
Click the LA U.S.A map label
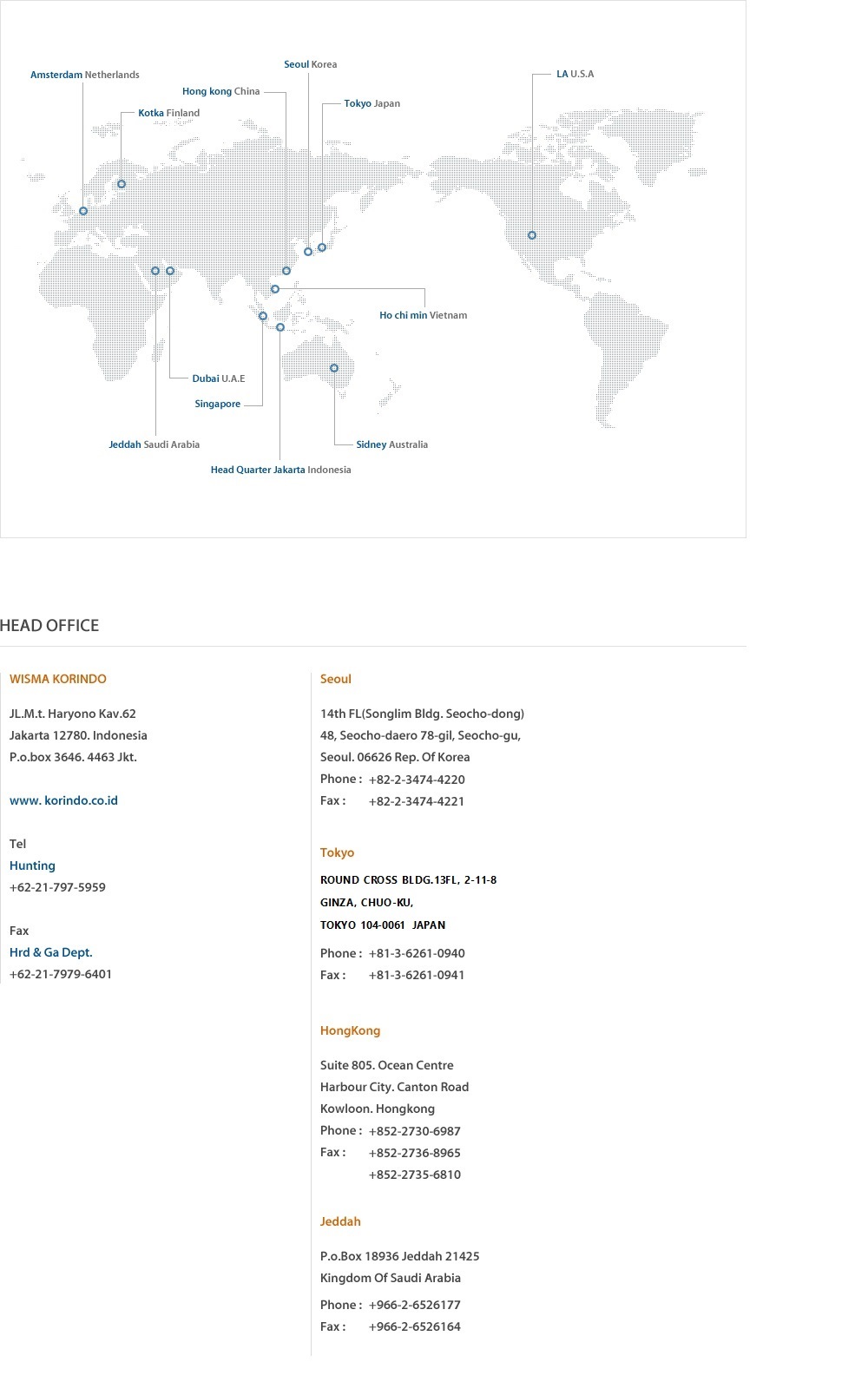tap(575, 74)
